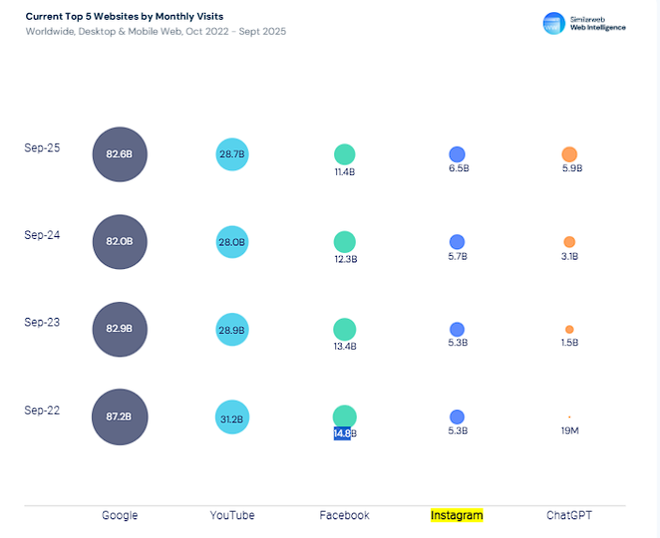Click the highlighted Instagram axis label
The width and height of the screenshot is (660, 538).
(x=457, y=515)
